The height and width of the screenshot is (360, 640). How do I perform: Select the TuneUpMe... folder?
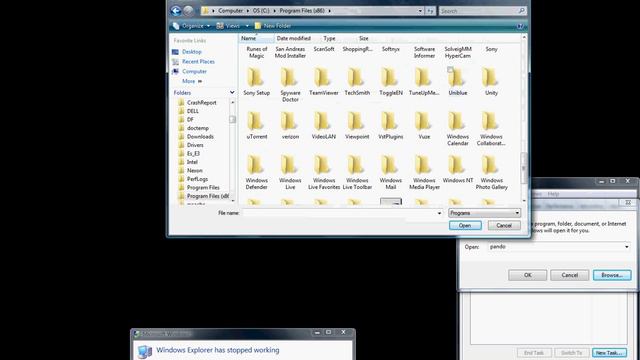[x=424, y=82]
